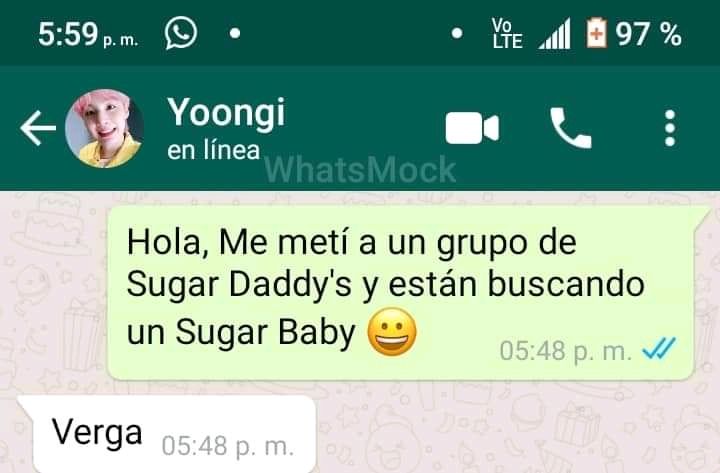Screen dimensions: 720x473
Task: Start a voice call with the phone icon
Action: pos(571,128)
